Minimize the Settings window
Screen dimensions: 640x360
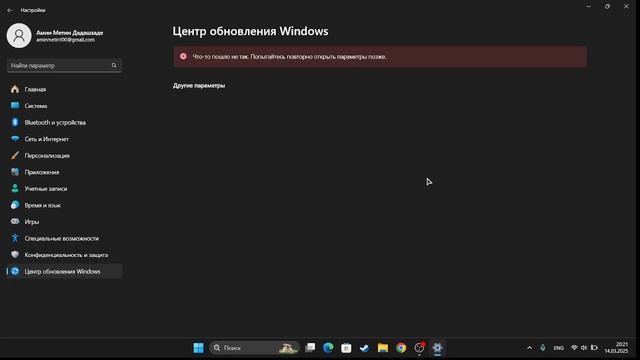[x=589, y=7]
